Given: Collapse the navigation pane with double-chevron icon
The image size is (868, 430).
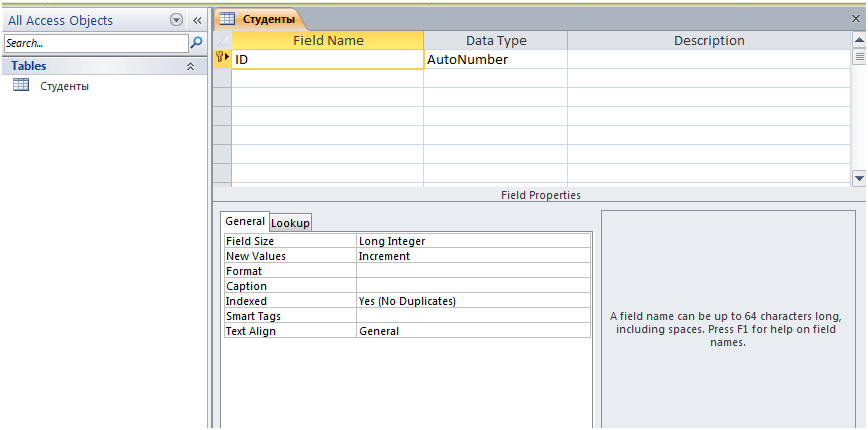Looking at the screenshot, I should click(x=197, y=20).
